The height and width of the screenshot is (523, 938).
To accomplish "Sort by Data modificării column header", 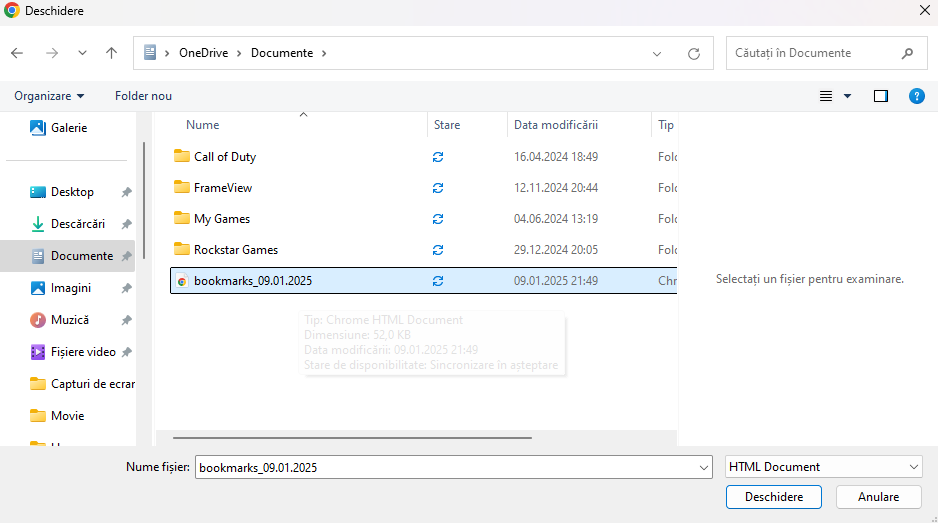I will click(x=555, y=125).
